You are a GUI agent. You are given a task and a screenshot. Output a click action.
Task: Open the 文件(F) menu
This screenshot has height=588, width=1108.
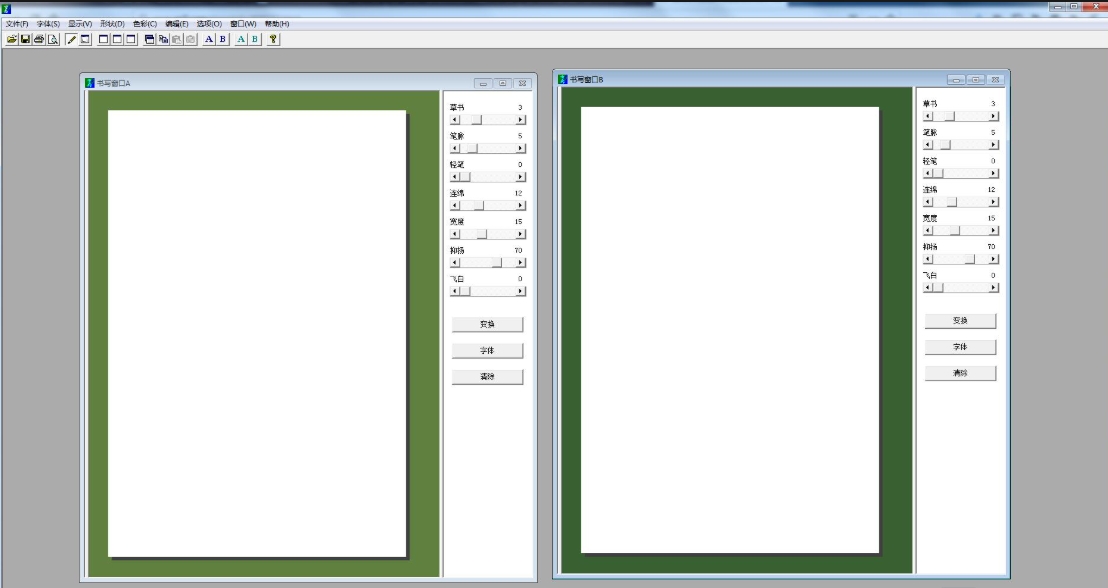click(x=17, y=24)
